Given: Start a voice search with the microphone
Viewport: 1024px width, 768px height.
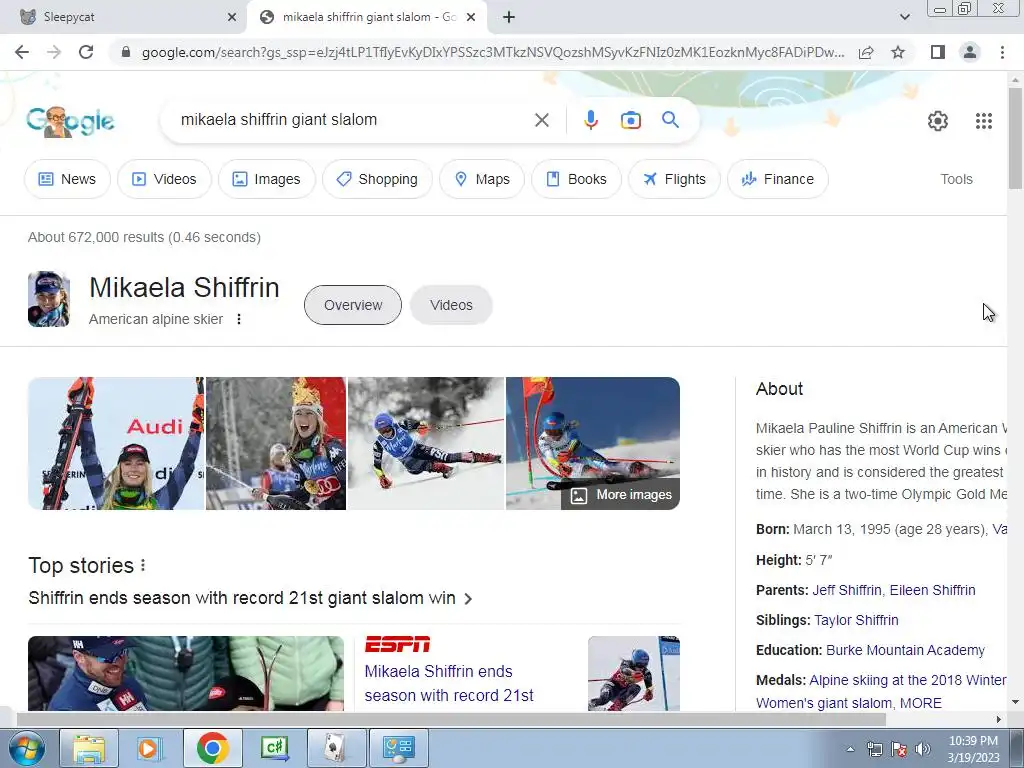Looking at the screenshot, I should pyautogui.click(x=590, y=120).
